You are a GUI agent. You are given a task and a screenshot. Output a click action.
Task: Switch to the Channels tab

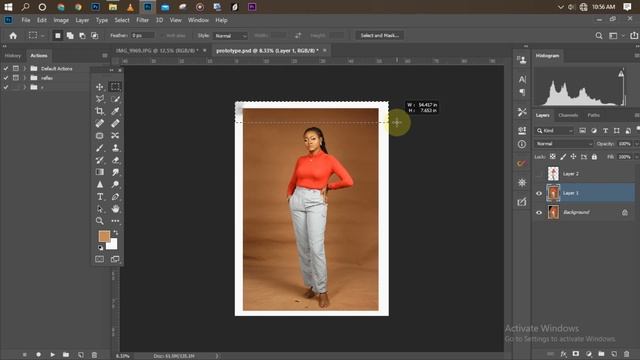point(568,116)
